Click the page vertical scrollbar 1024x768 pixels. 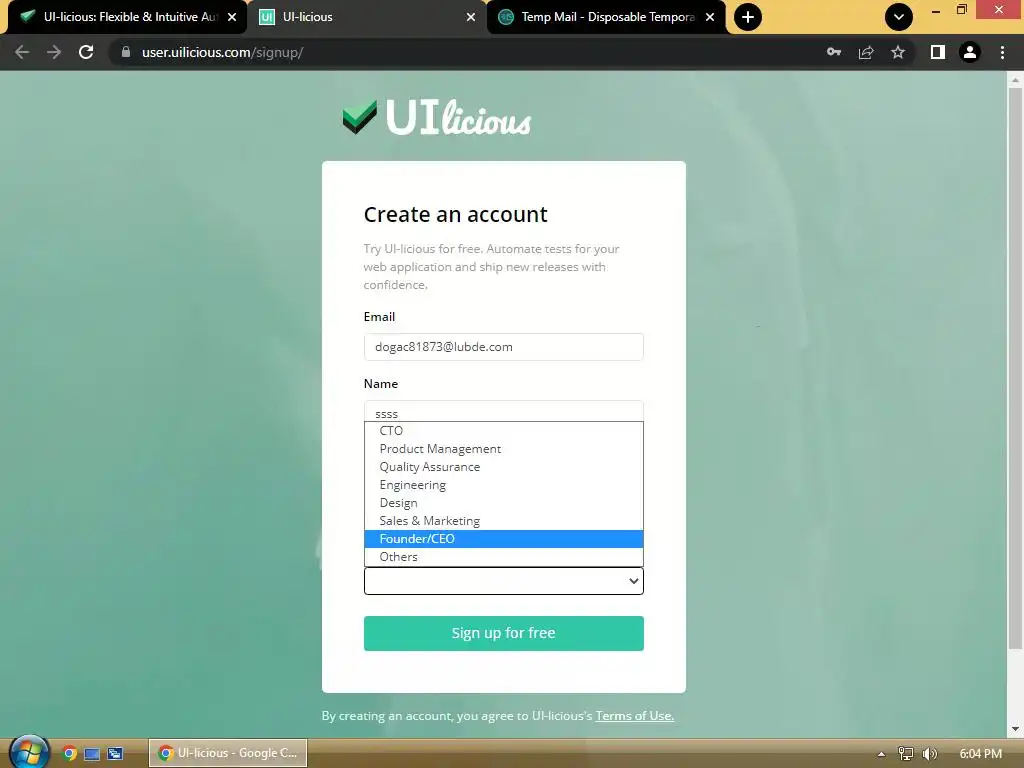tap(1015, 366)
